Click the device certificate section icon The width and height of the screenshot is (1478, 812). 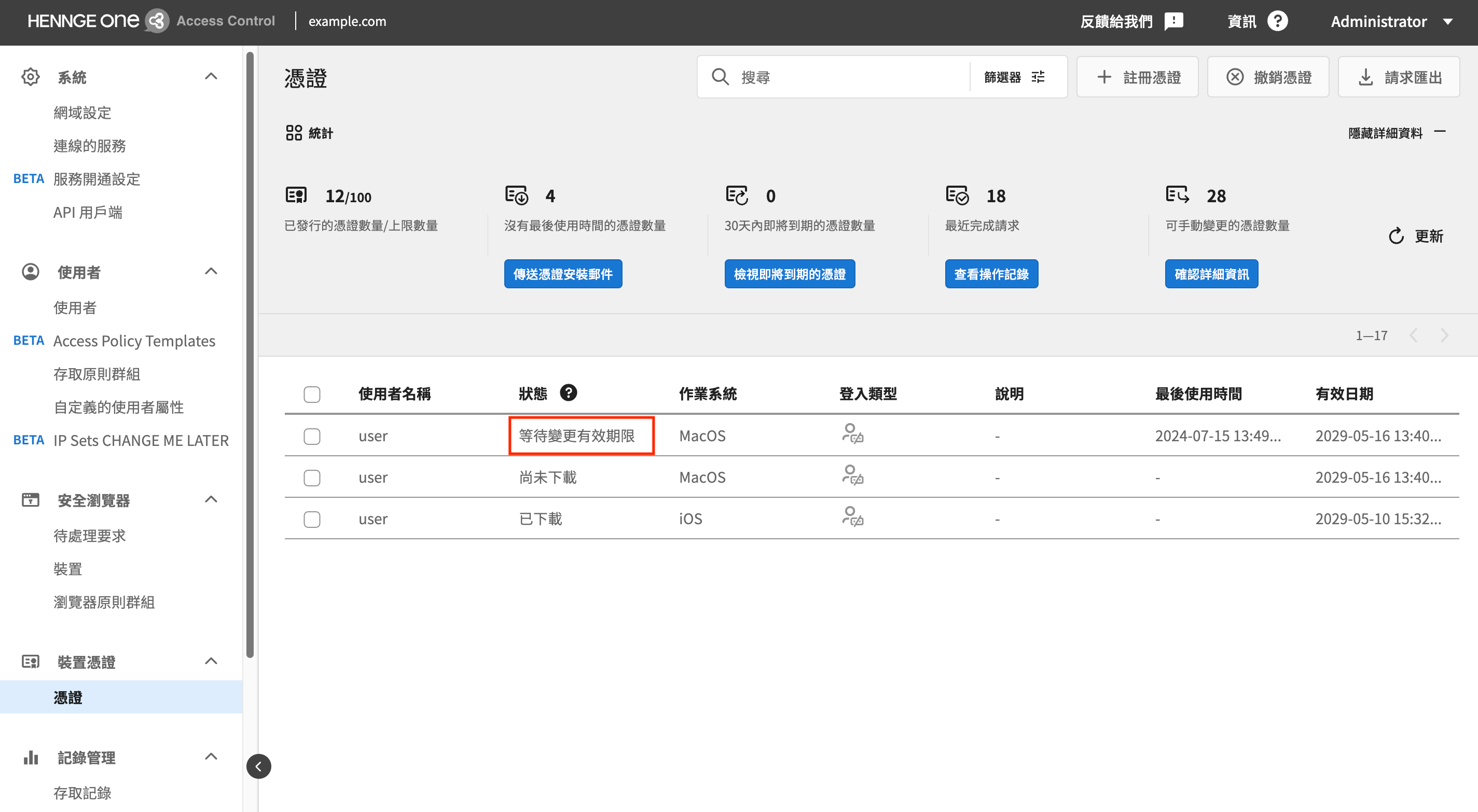[x=31, y=662]
